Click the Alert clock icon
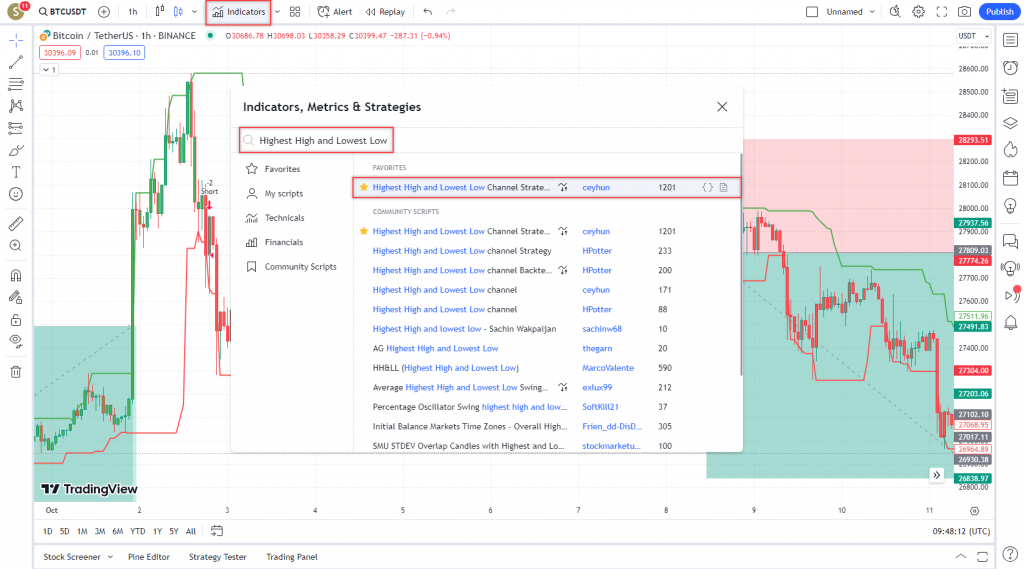This screenshot has width=1024, height=569. 335,12
